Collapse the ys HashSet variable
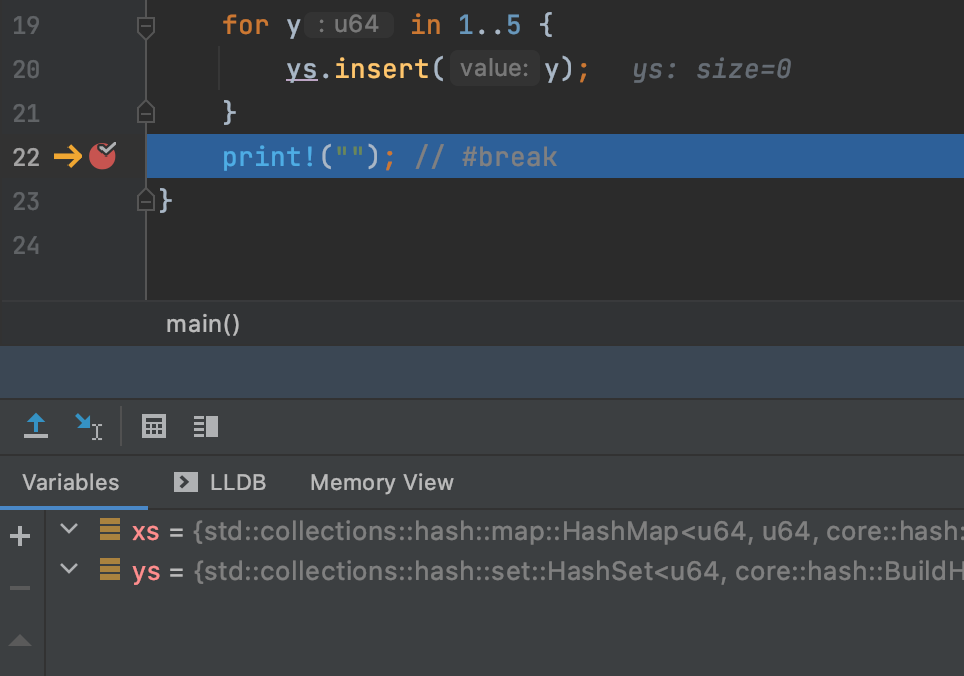The image size is (964, 676). 68,569
